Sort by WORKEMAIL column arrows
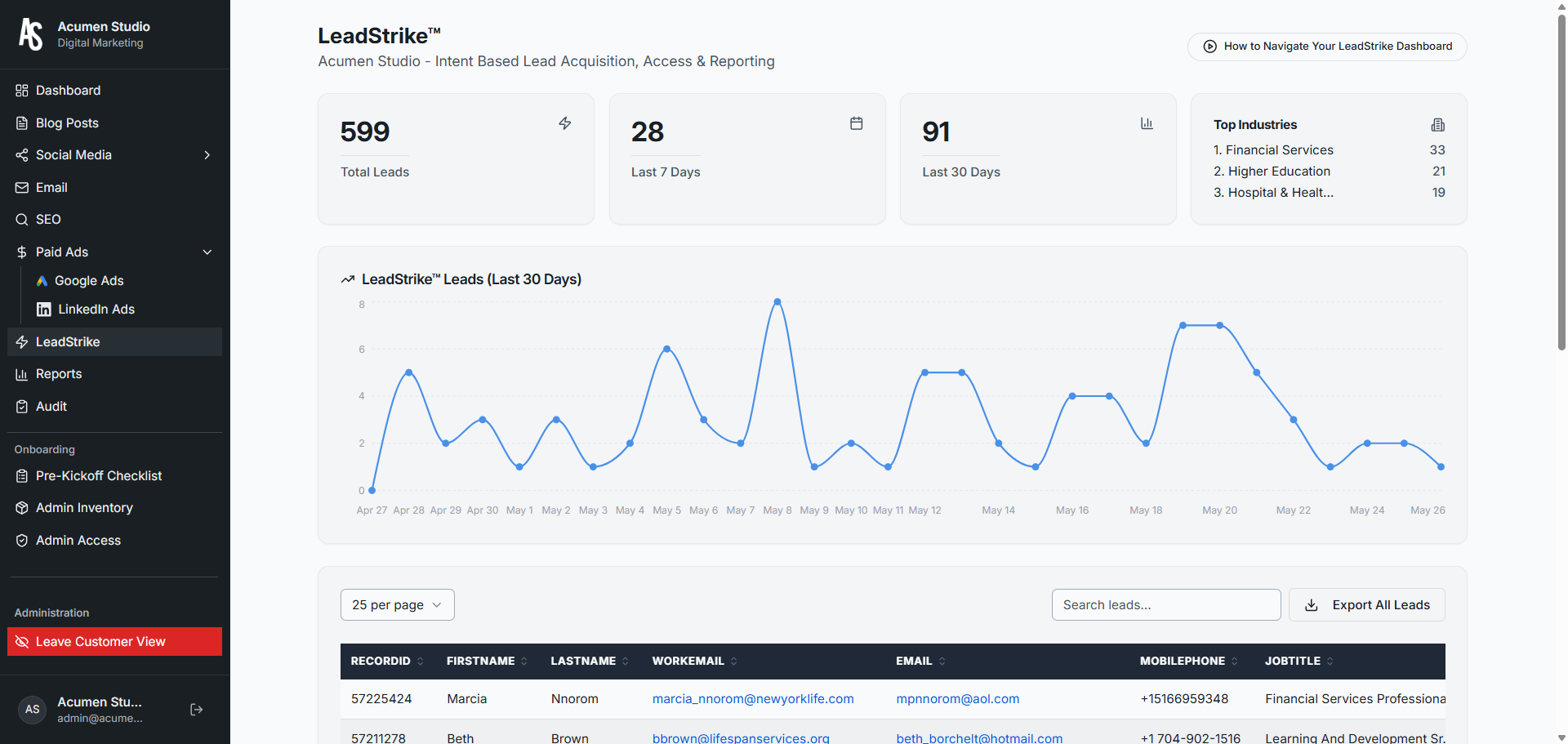Image resolution: width=1568 pixels, height=744 pixels. (734, 662)
